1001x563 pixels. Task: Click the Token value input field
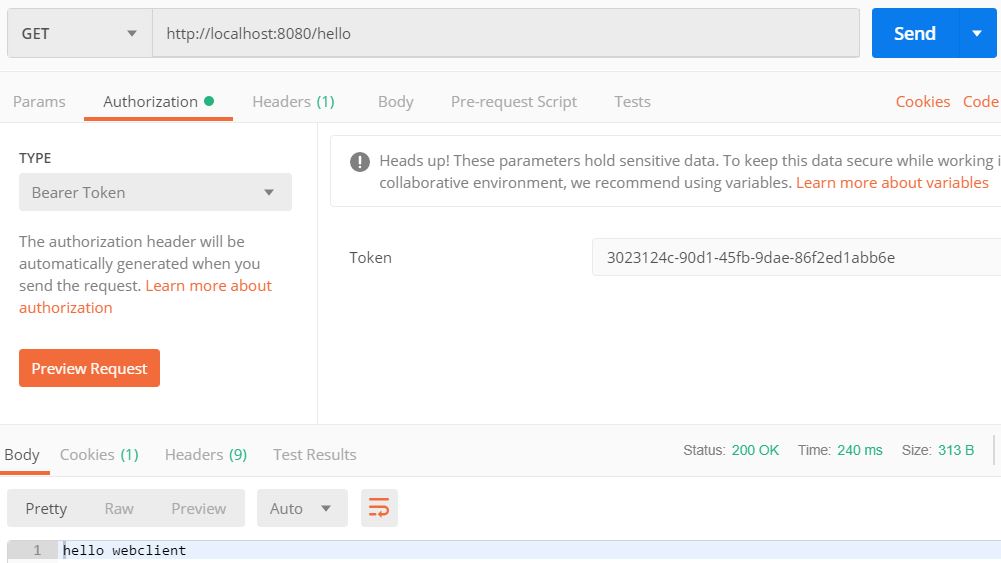coord(796,257)
